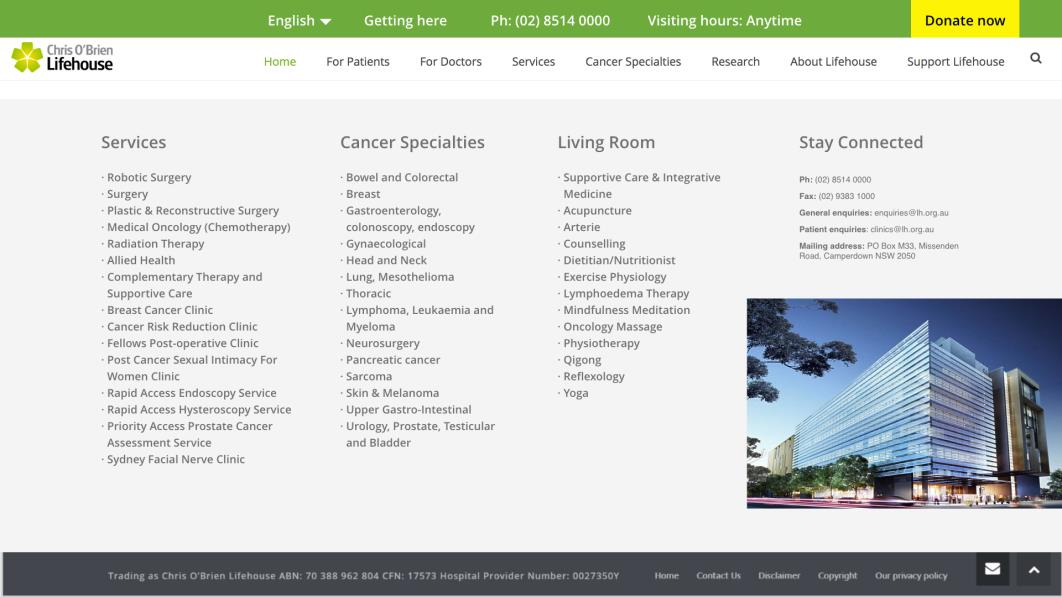The width and height of the screenshot is (1062, 597).
Task: Click the Chris O'Brien Lifehouse logo
Action: click(x=62, y=58)
